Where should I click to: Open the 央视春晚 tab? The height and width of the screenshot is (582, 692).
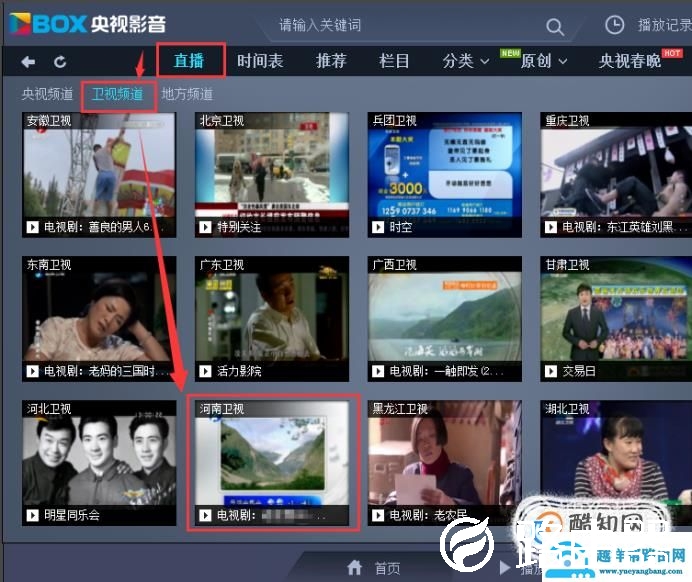point(630,61)
